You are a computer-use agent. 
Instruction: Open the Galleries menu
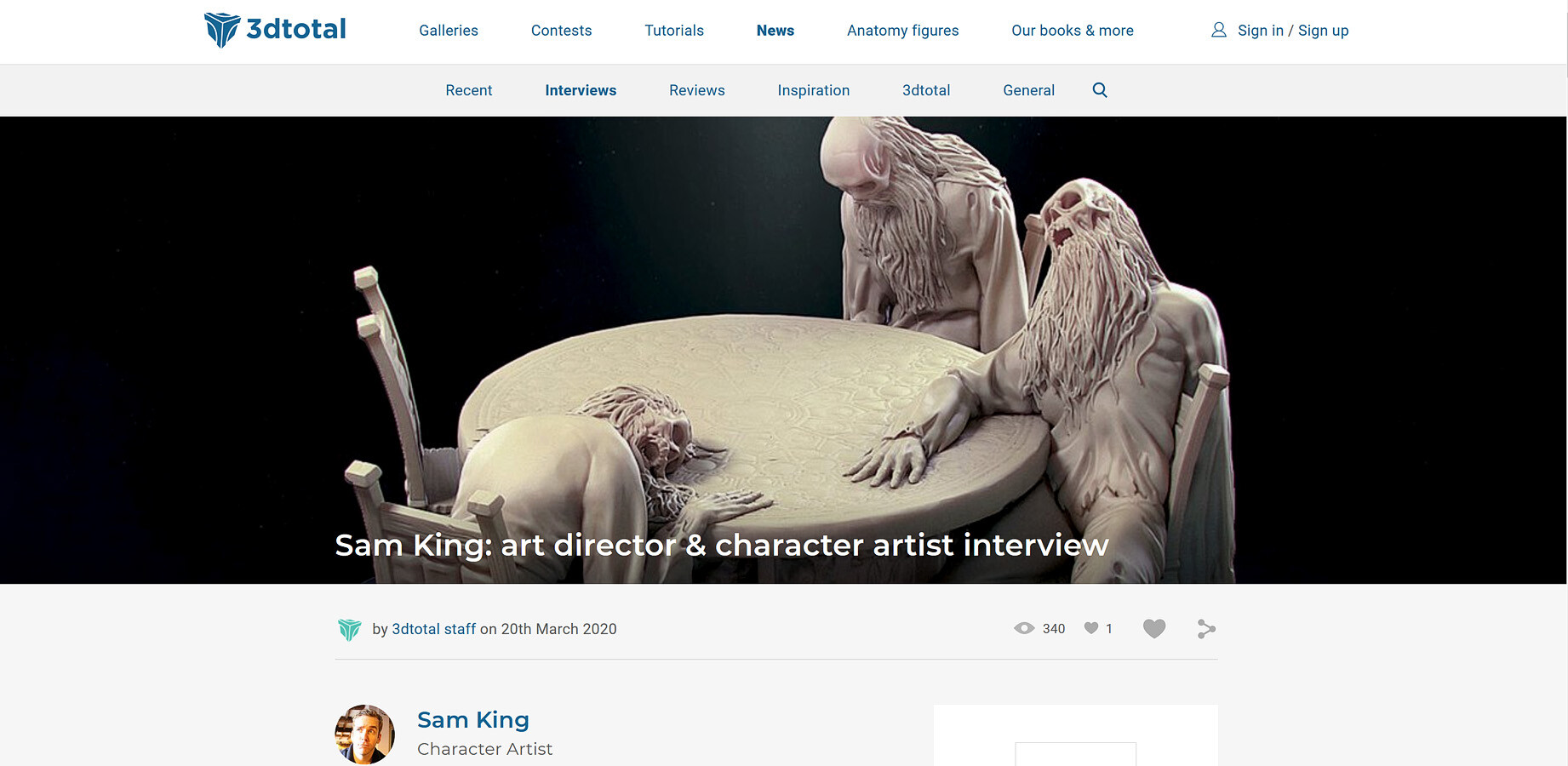[x=449, y=31]
